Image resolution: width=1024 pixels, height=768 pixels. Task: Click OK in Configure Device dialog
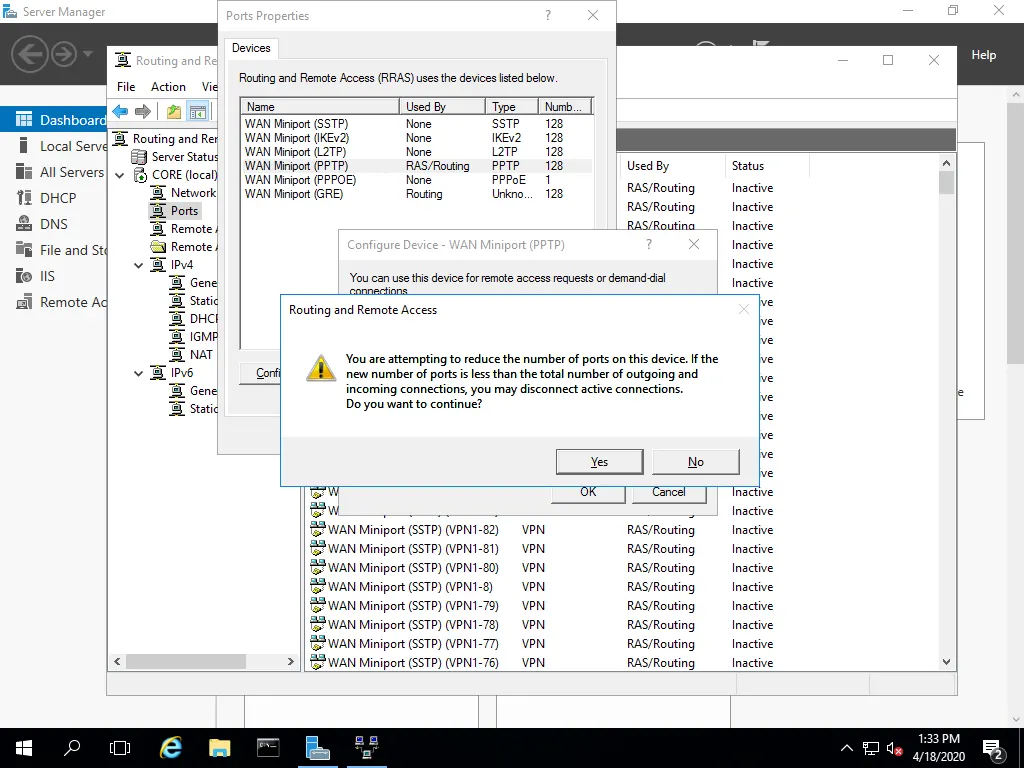click(588, 492)
